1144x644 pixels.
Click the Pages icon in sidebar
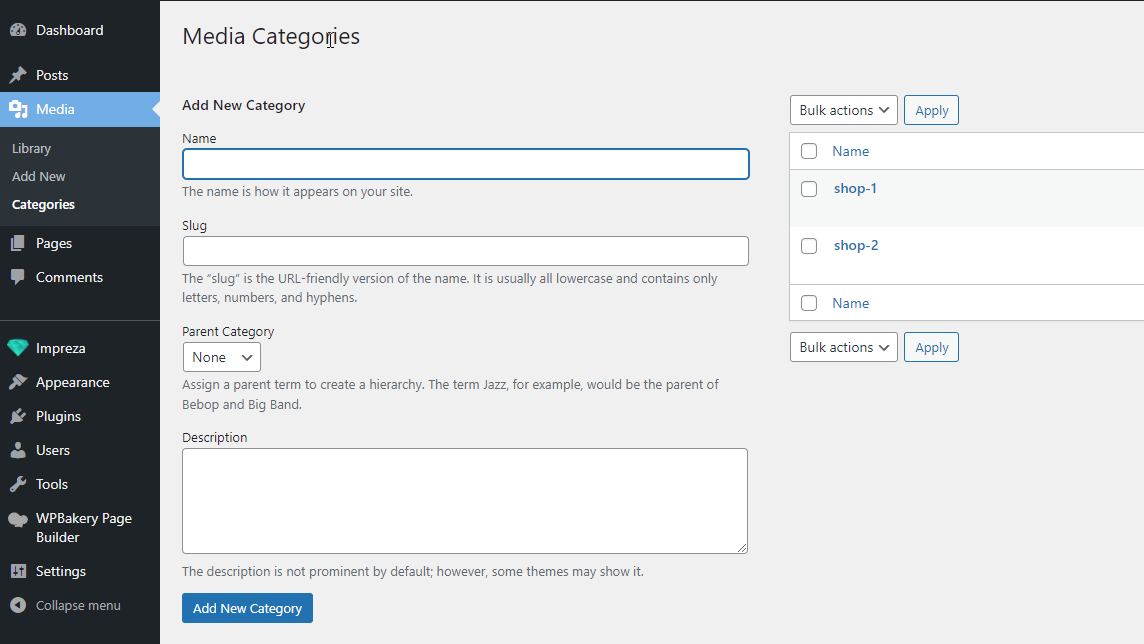18,243
